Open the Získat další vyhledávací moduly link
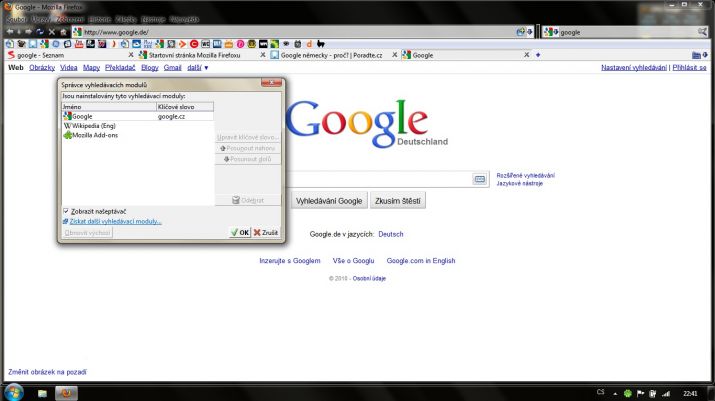 (x=115, y=221)
